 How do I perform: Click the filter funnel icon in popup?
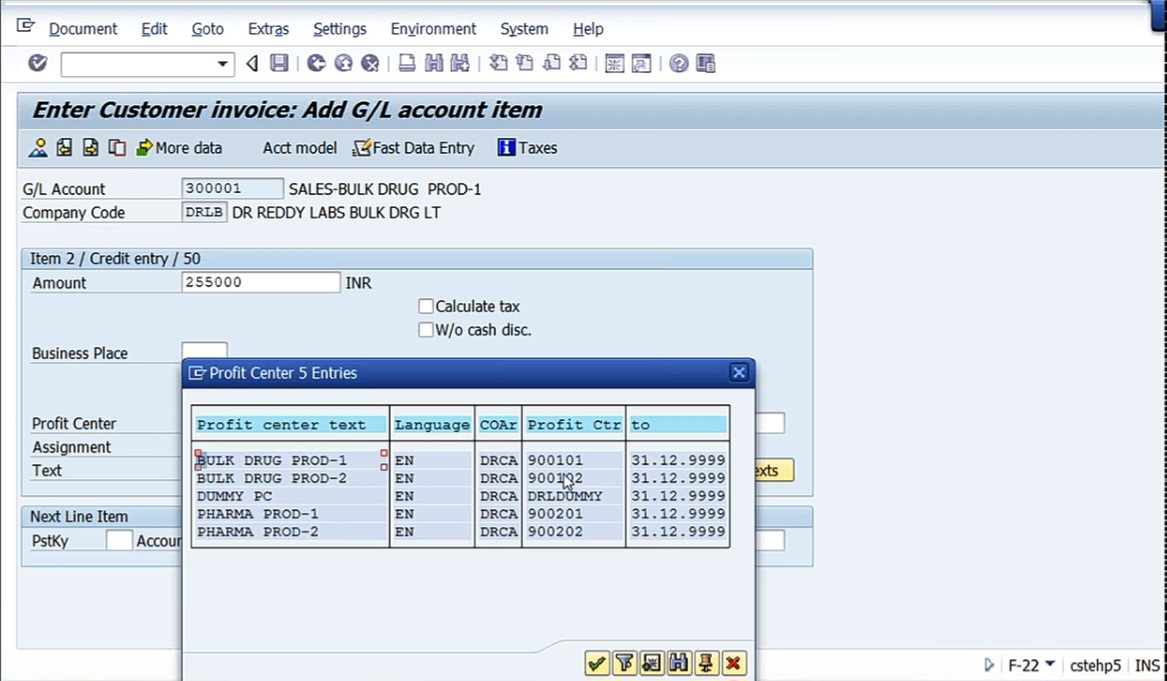(x=624, y=662)
